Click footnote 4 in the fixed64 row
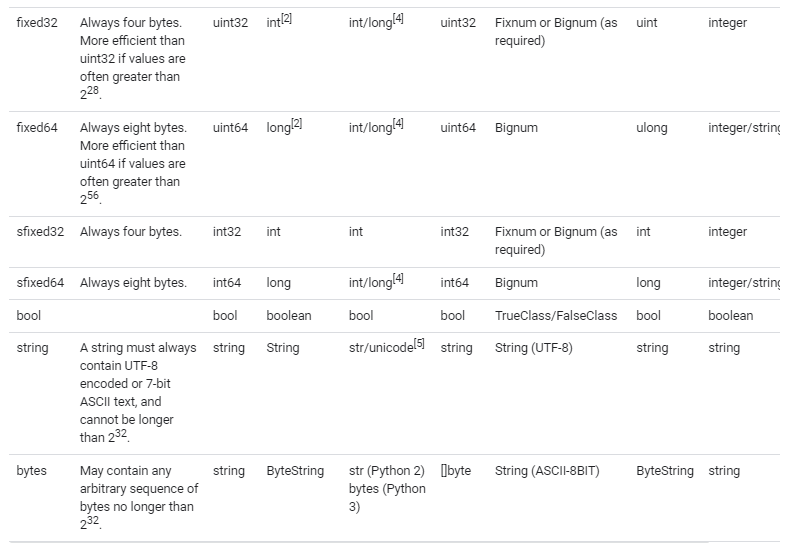Image resolution: width=791 pixels, height=543 pixels. point(398,124)
